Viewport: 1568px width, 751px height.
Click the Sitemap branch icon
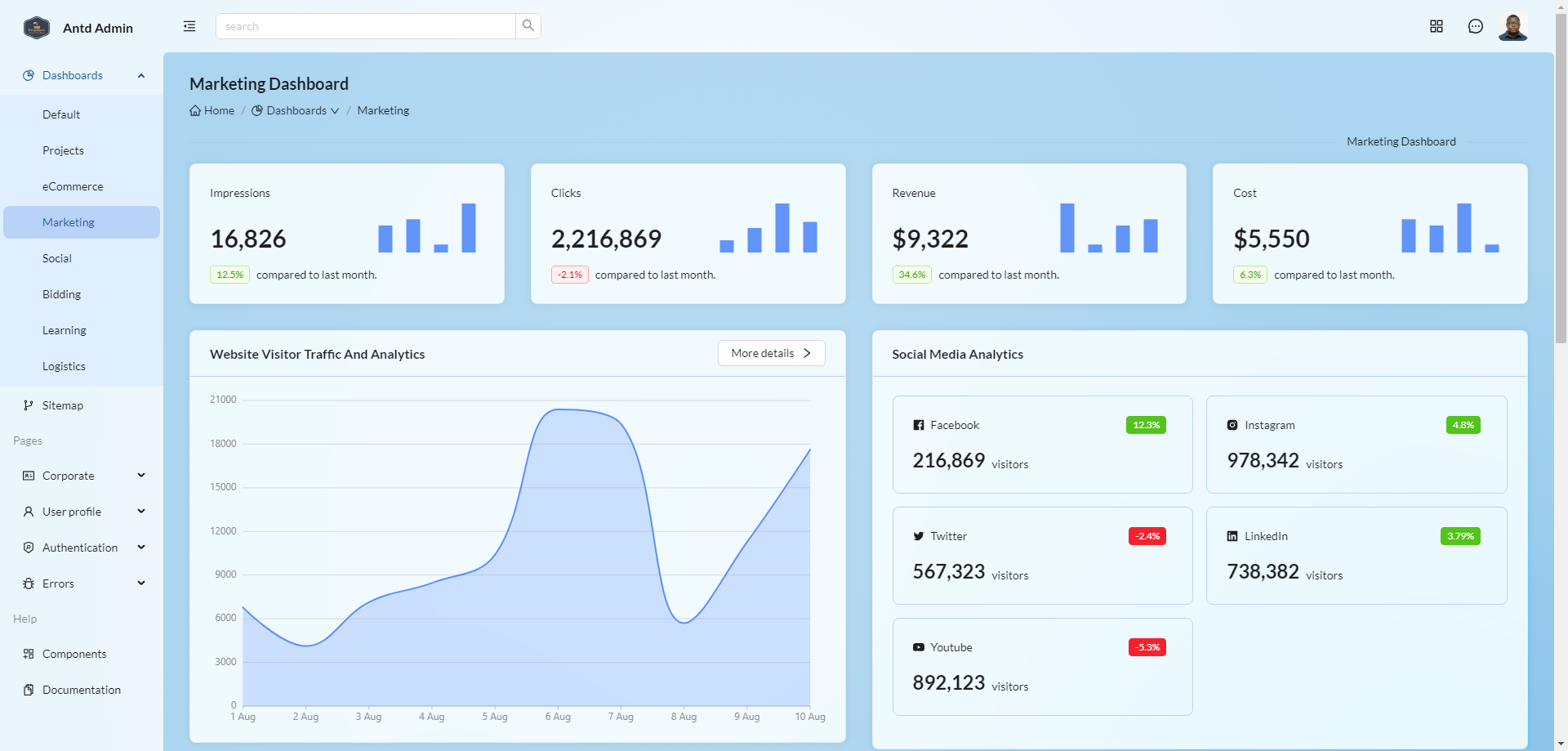29,405
